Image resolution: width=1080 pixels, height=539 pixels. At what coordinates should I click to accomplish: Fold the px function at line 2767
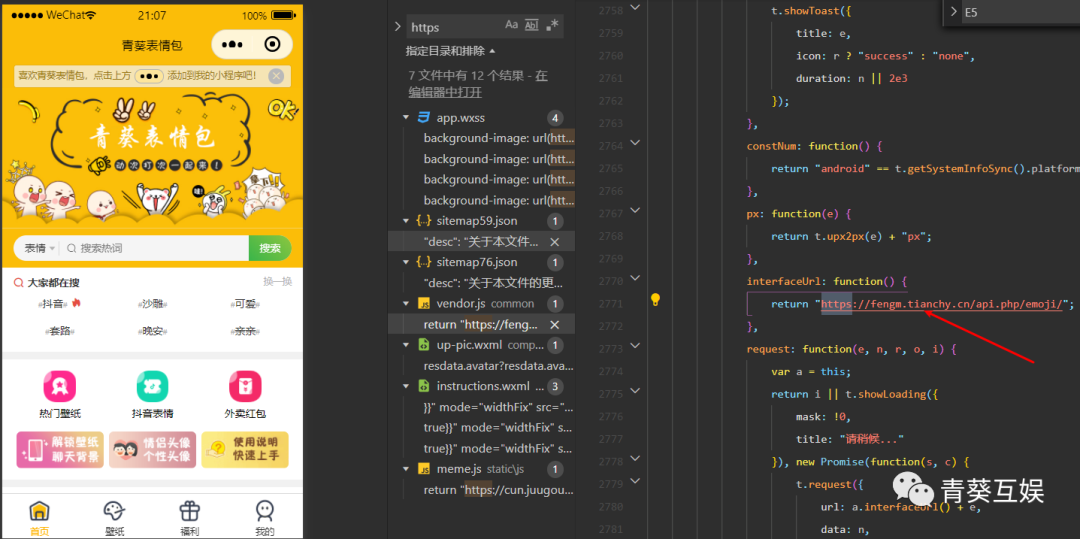tap(634, 211)
